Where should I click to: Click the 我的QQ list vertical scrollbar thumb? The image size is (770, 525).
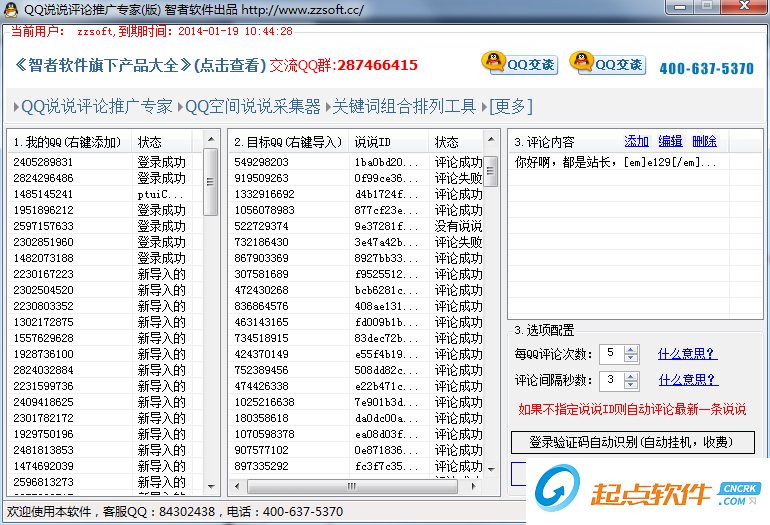click(211, 181)
